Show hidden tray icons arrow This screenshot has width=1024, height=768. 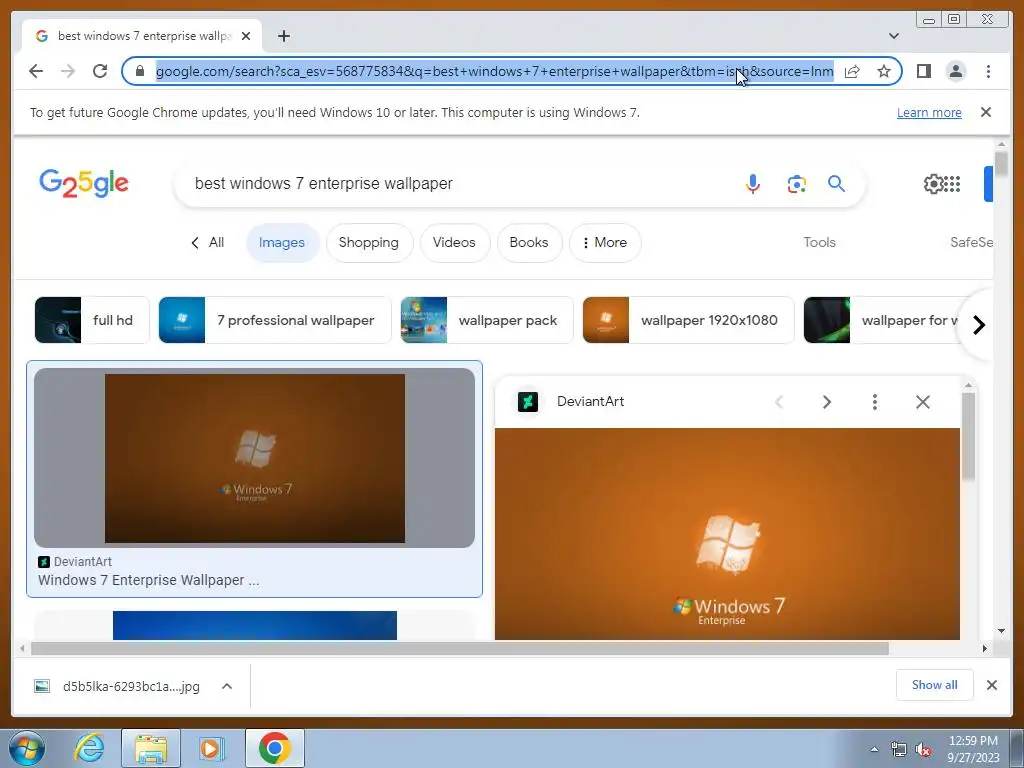point(874,749)
